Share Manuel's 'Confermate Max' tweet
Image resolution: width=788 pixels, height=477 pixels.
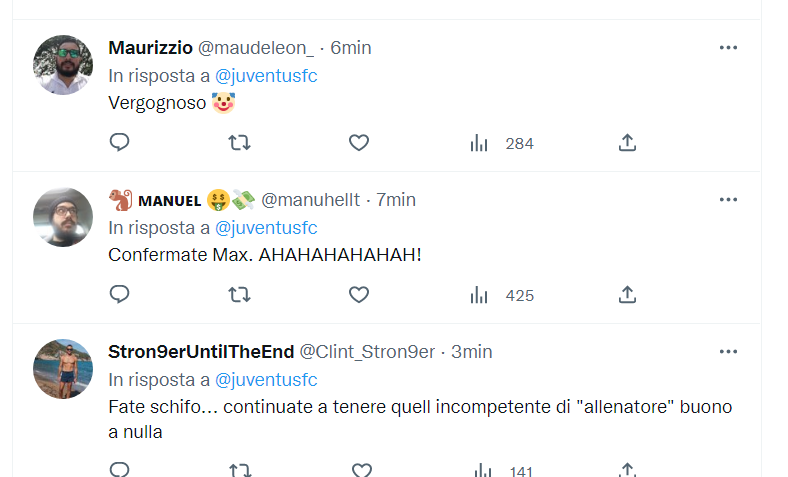[x=627, y=295]
